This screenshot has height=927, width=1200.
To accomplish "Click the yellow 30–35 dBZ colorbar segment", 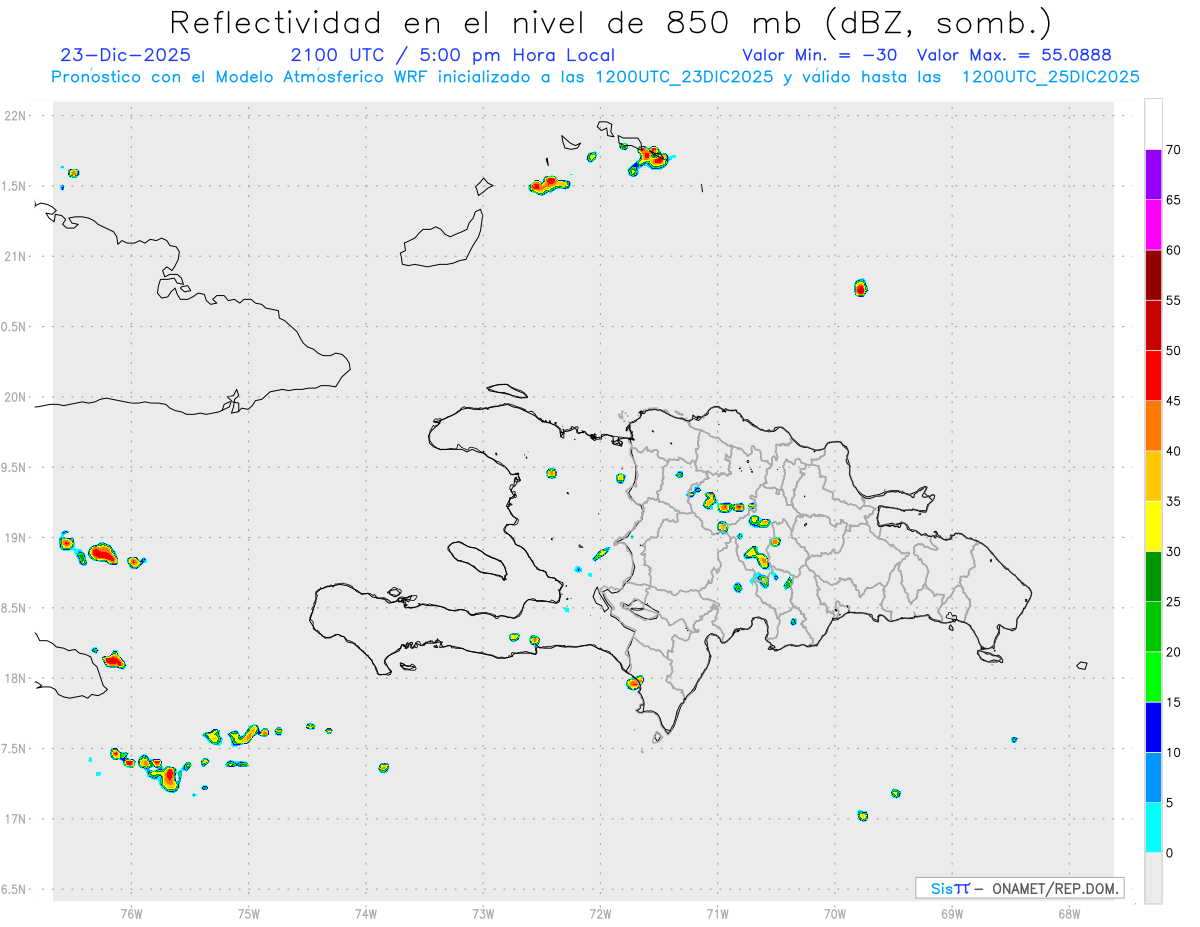I will coord(1153,526).
